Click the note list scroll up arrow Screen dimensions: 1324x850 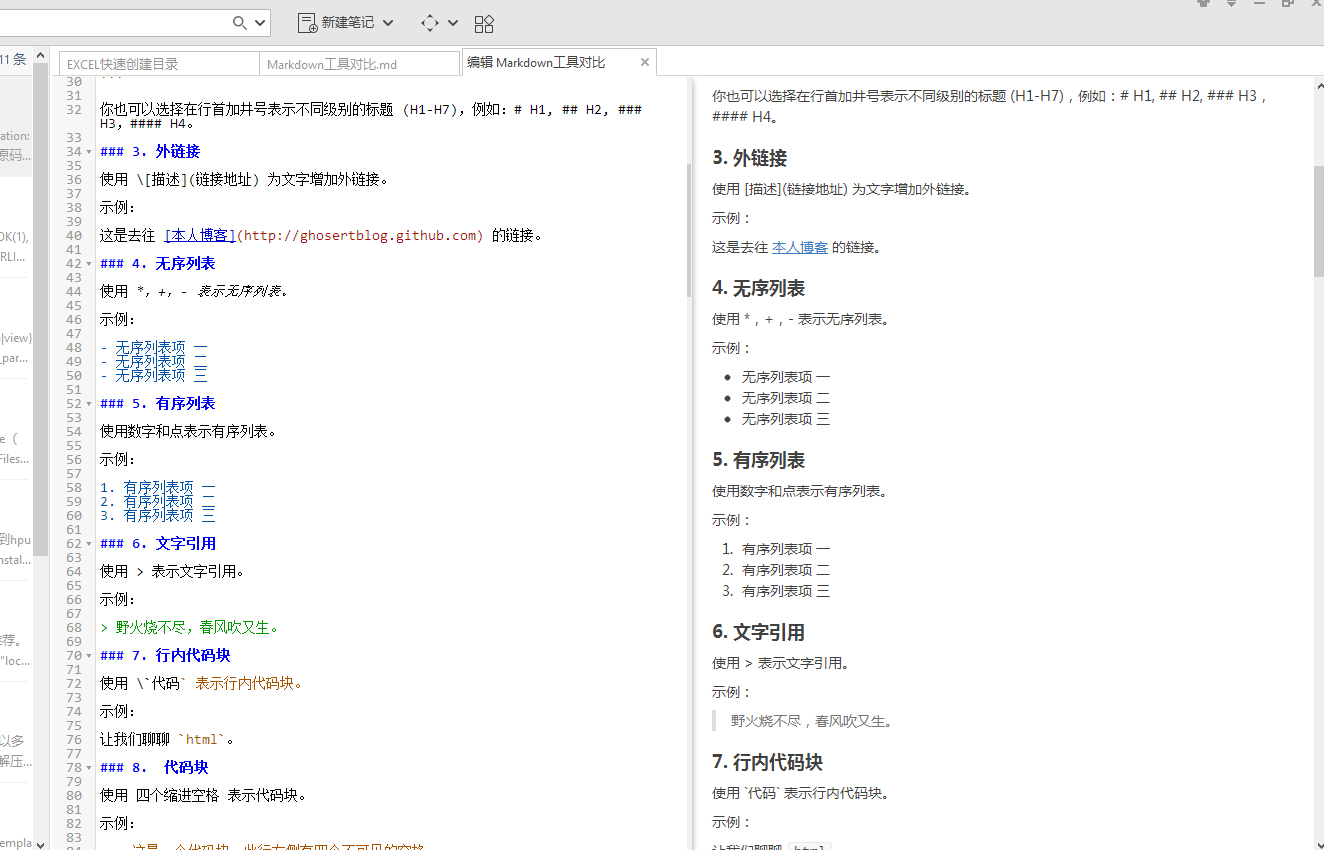[40, 54]
